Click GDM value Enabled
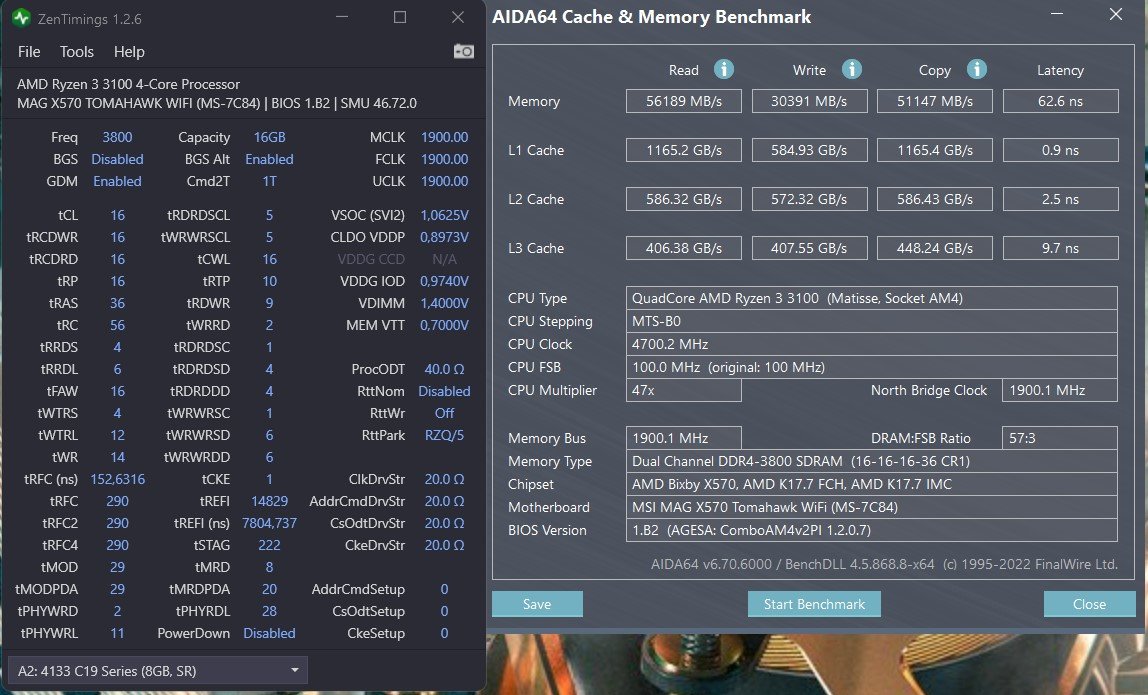The height and width of the screenshot is (695, 1148). pos(117,181)
